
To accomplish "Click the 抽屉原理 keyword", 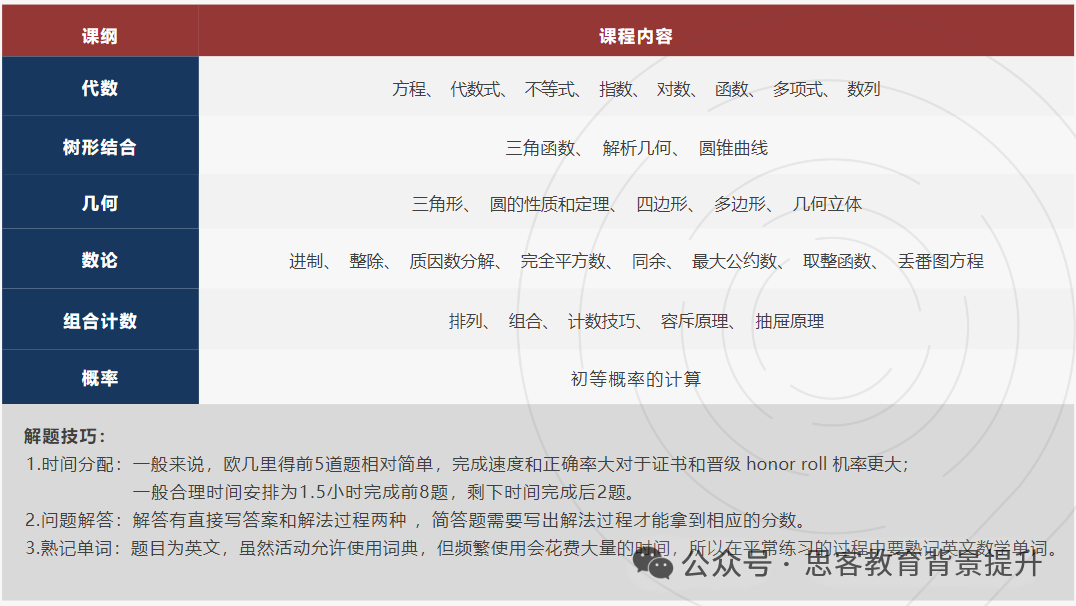I will tap(791, 320).
